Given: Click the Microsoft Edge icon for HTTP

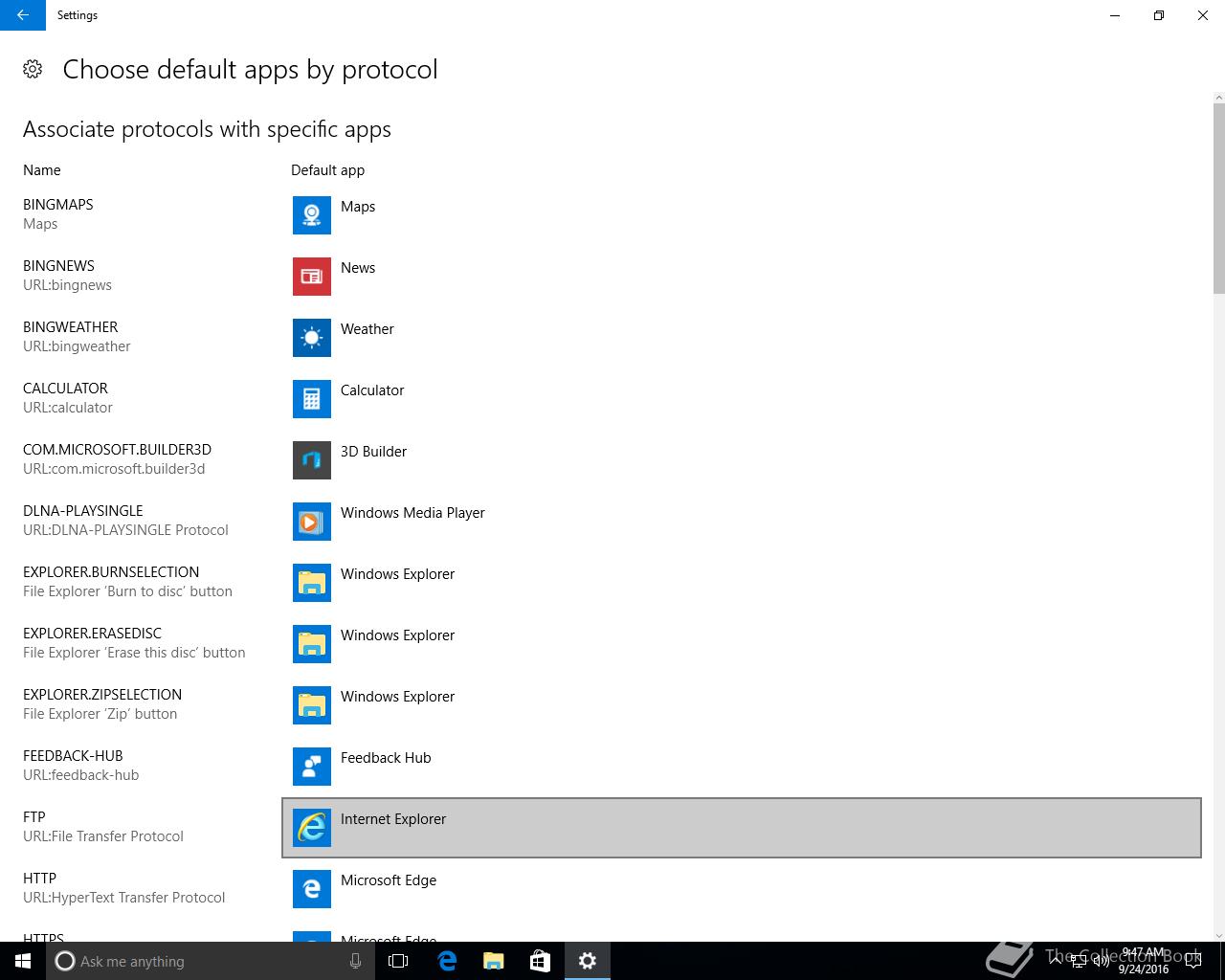Looking at the screenshot, I should tap(312, 889).
